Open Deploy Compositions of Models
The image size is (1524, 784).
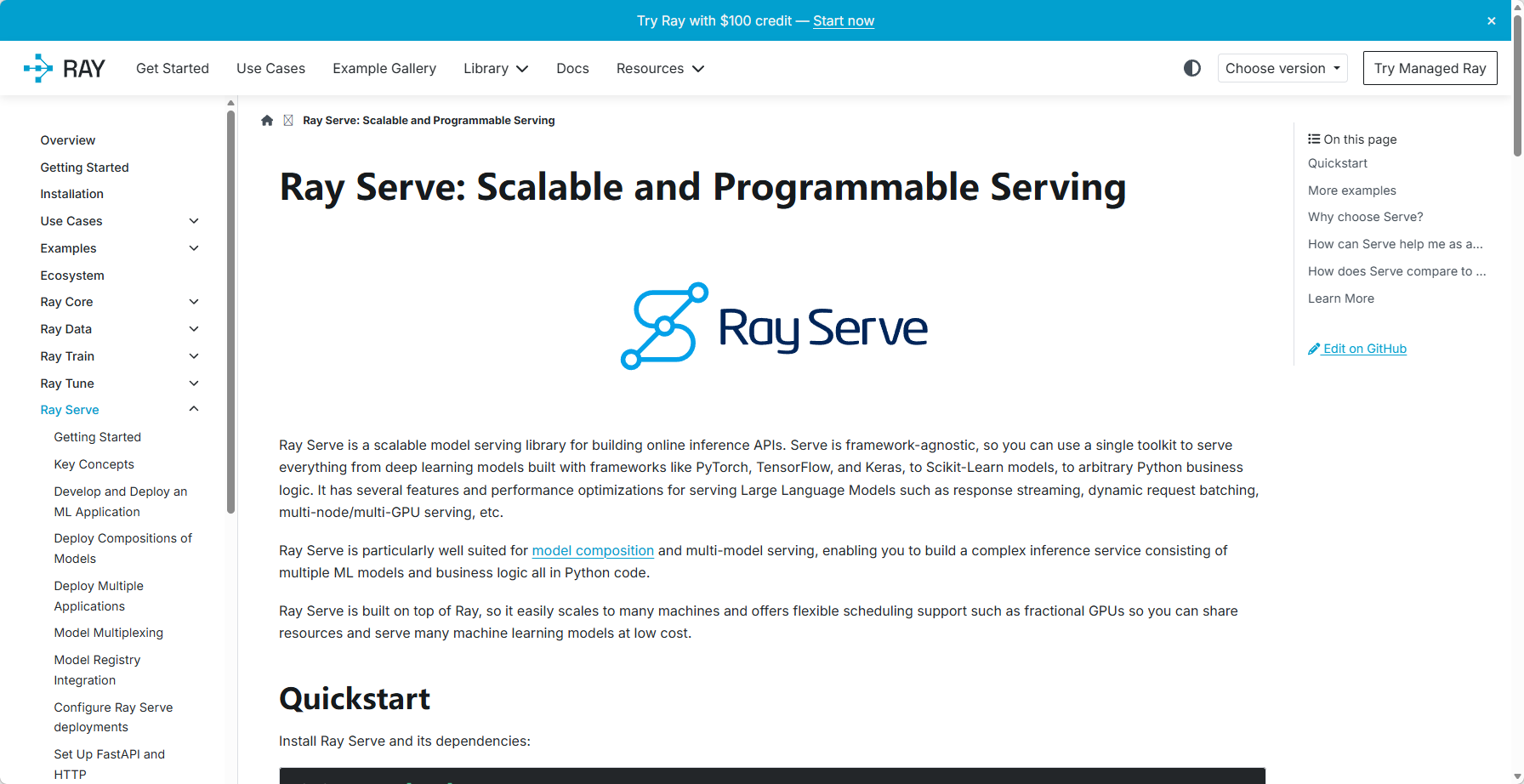pyautogui.click(x=123, y=548)
